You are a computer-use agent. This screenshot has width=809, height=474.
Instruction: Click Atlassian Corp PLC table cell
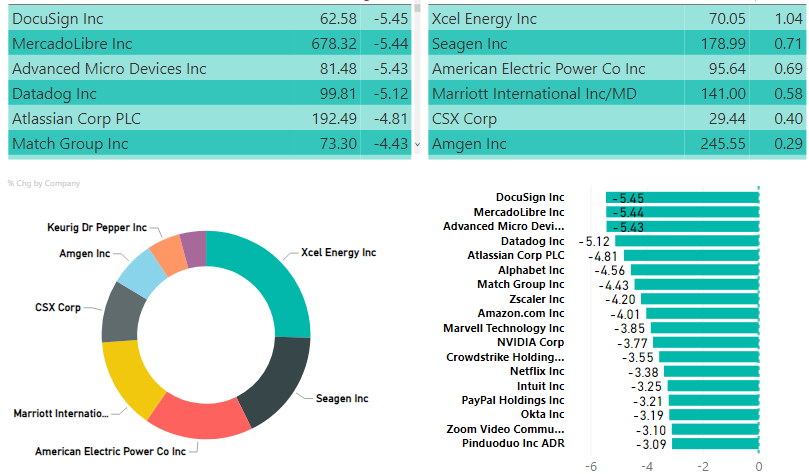[x=76, y=119]
